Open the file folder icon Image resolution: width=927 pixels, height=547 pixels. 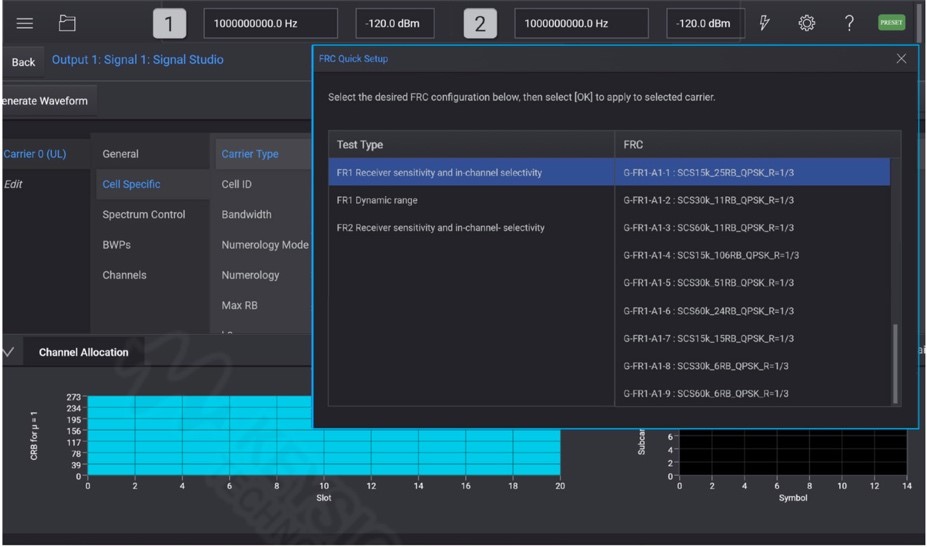tap(67, 23)
